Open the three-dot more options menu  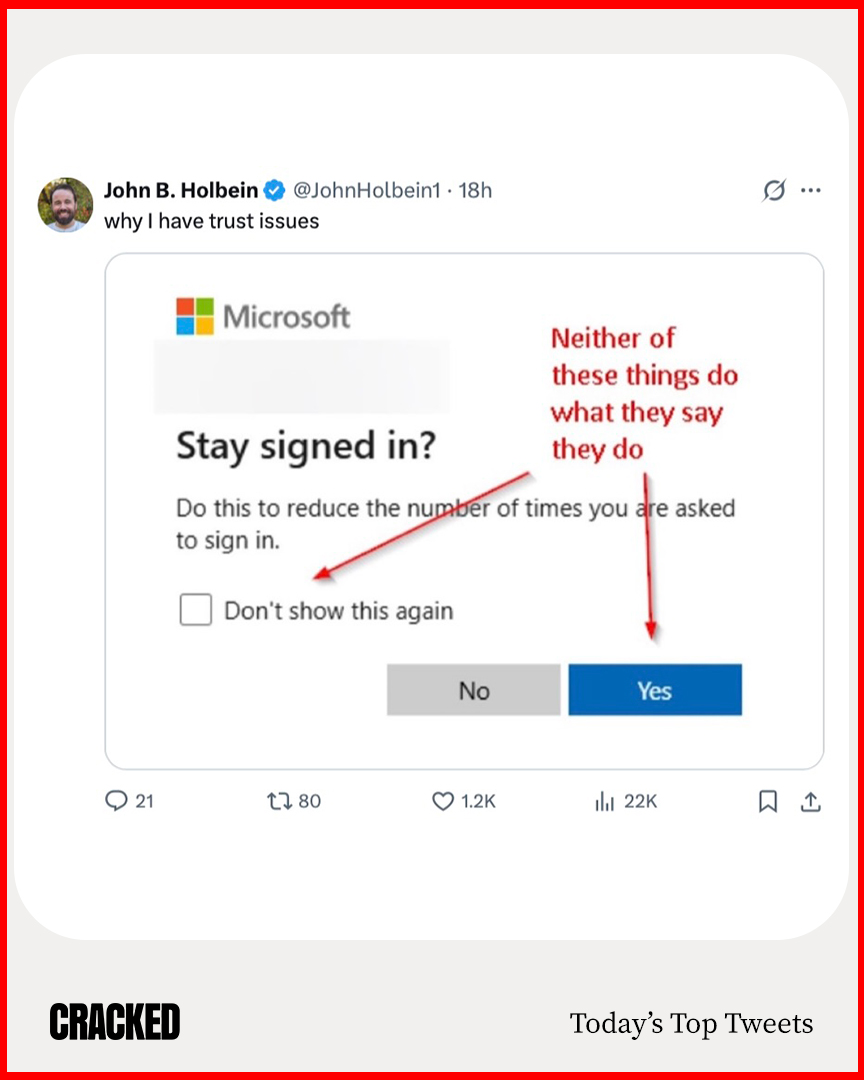[x=811, y=190]
